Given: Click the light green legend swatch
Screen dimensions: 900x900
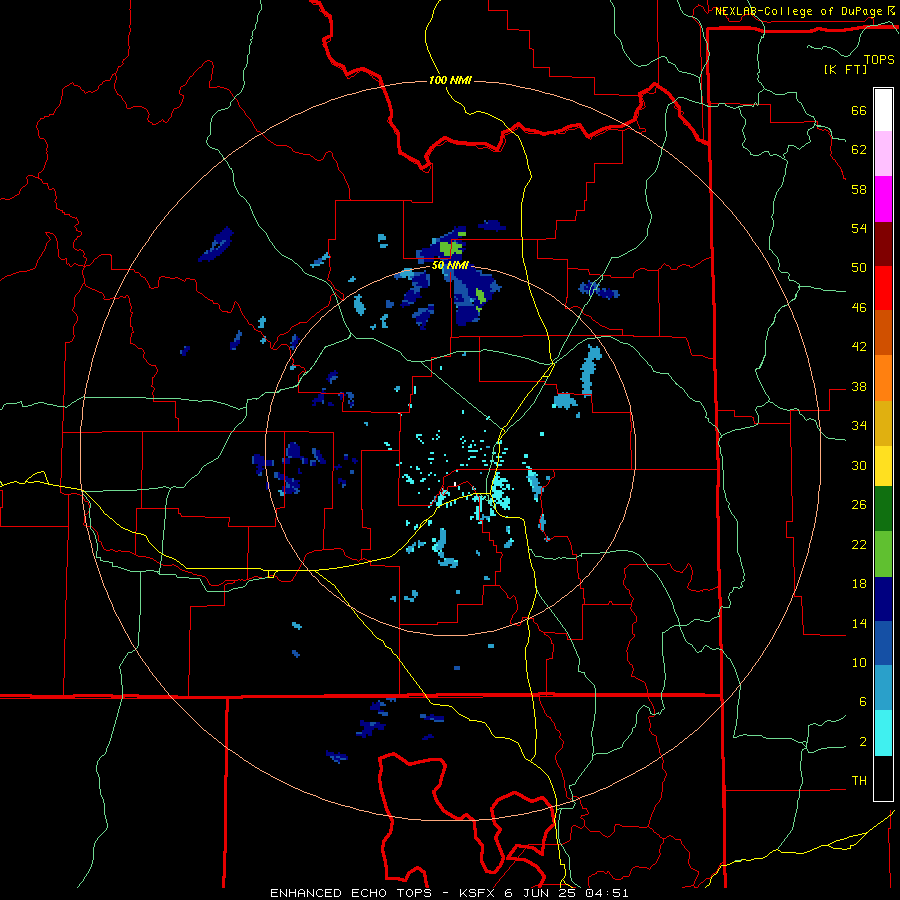Looking at the screenshot, I should [883, 554].
